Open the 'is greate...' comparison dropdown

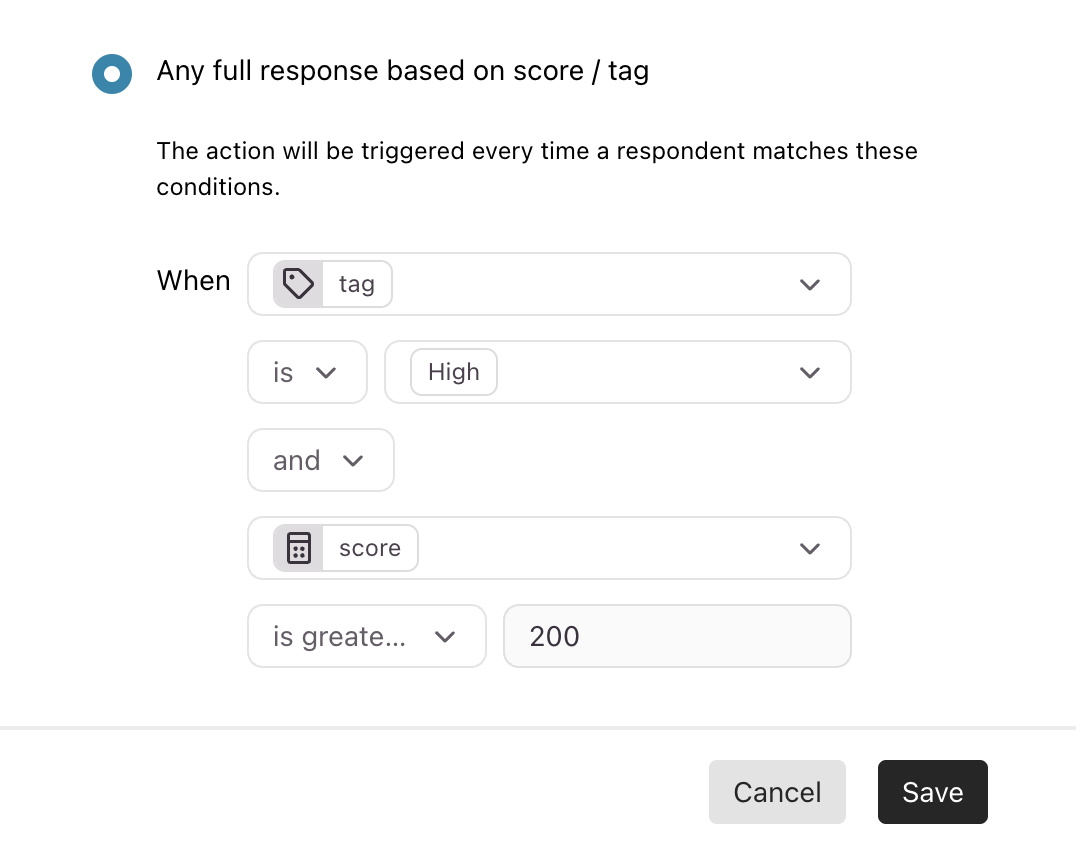(366, 636)
